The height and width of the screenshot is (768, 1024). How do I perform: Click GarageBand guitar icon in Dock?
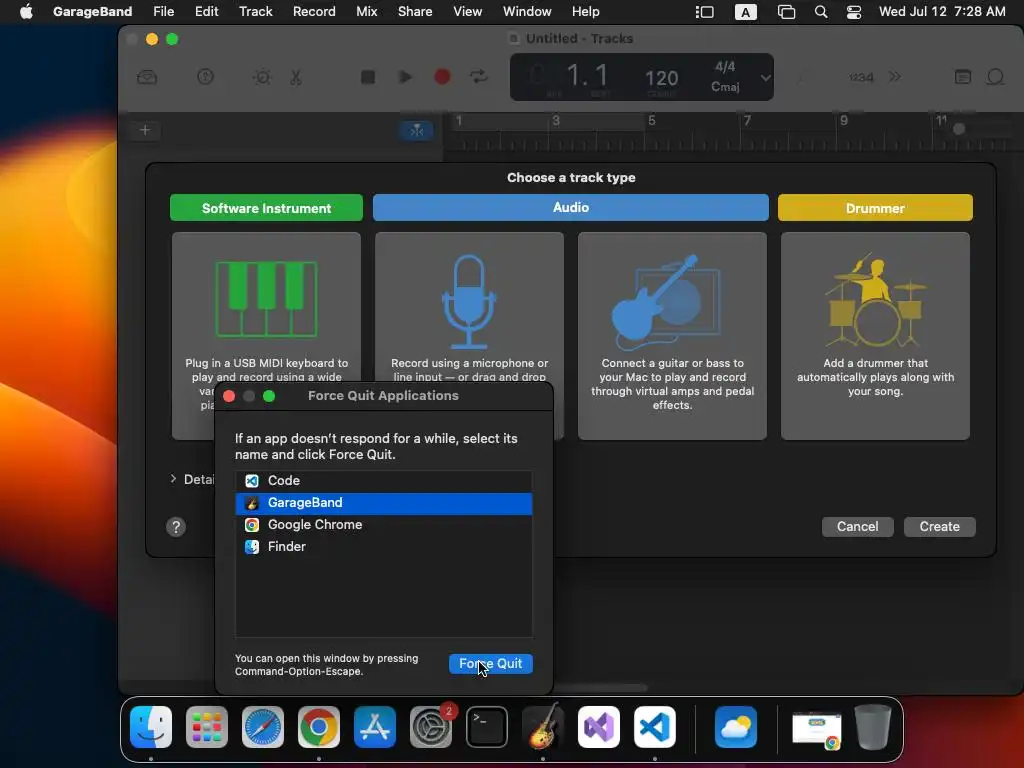543,726
